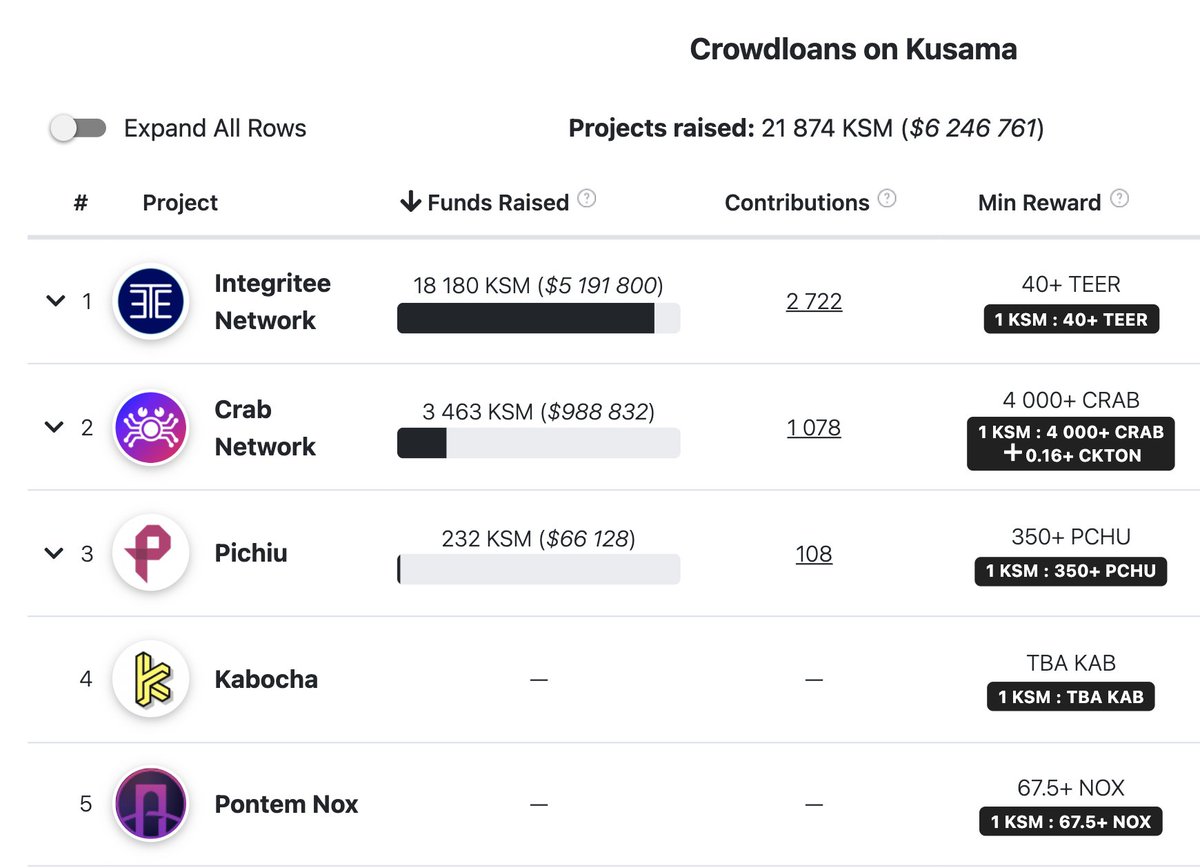Expand the Crab Network row chevron
The height and width of the screenshot is (868, 1200).
(55, 427)
